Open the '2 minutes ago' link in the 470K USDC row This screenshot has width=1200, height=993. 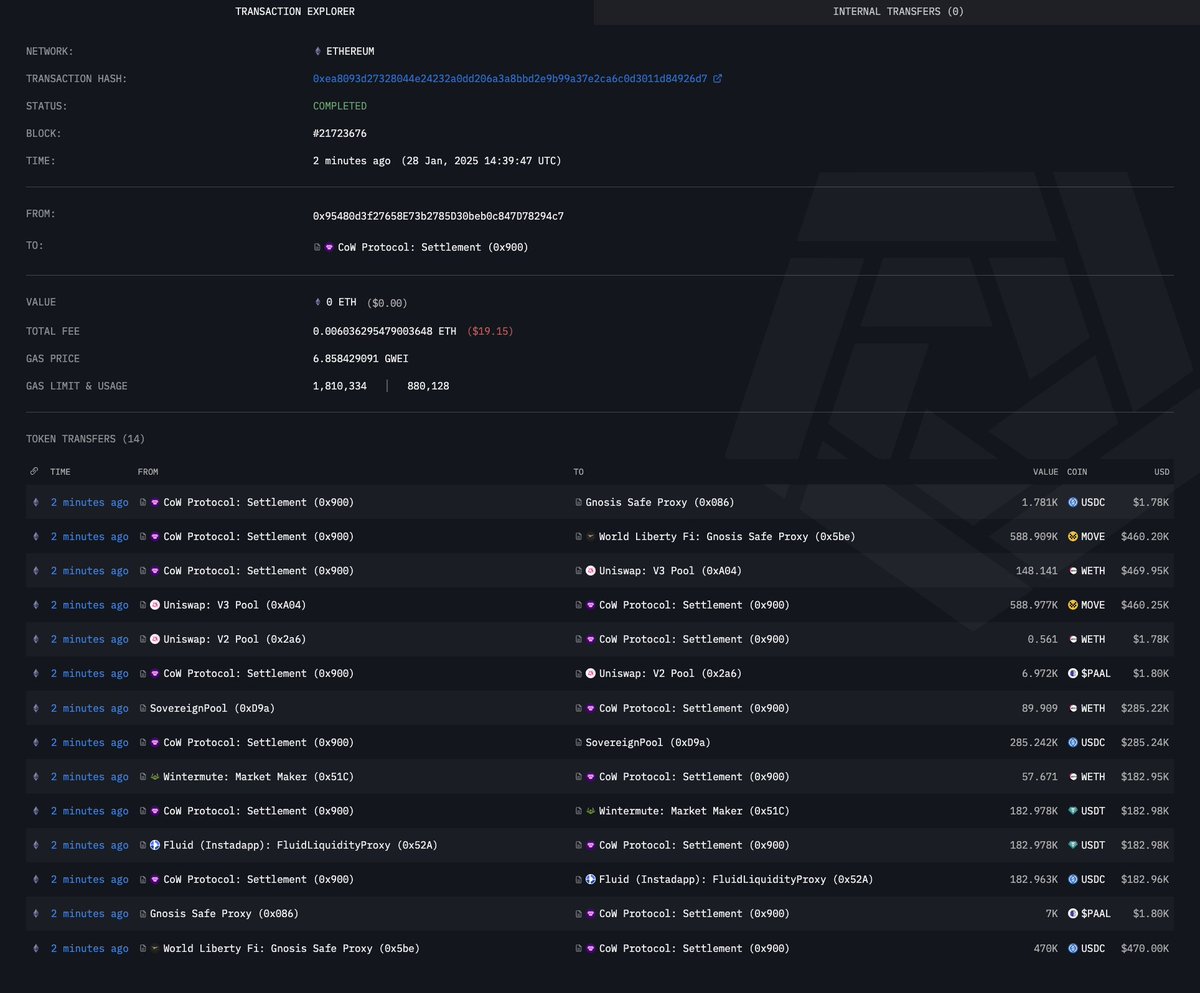coord(90,948)
